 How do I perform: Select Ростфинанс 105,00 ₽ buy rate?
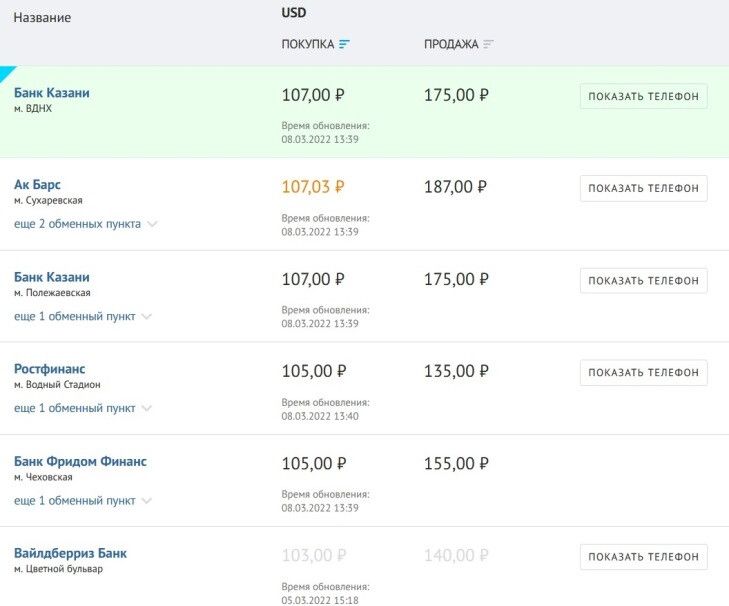[x=314, y=371]
